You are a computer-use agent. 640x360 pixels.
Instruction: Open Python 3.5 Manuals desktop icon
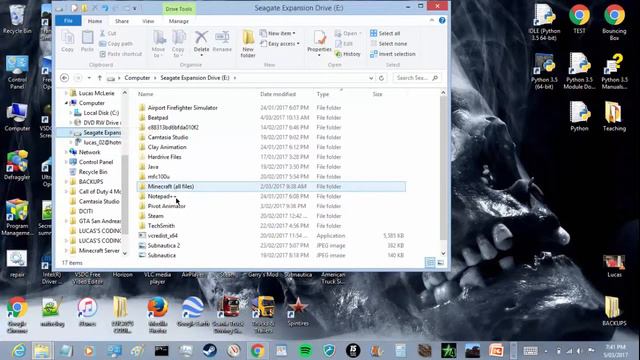pos(614,71)
